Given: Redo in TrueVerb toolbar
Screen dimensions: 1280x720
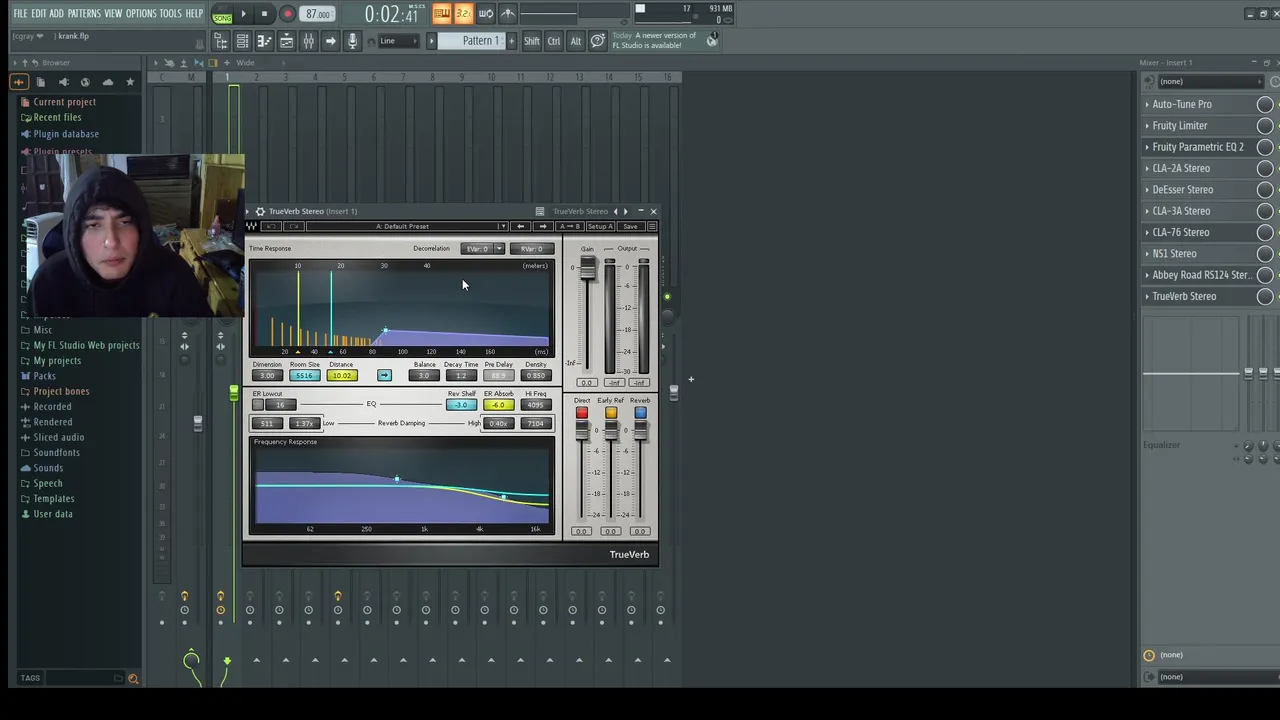Looking at the screenshot, I should tap(294, 226).
